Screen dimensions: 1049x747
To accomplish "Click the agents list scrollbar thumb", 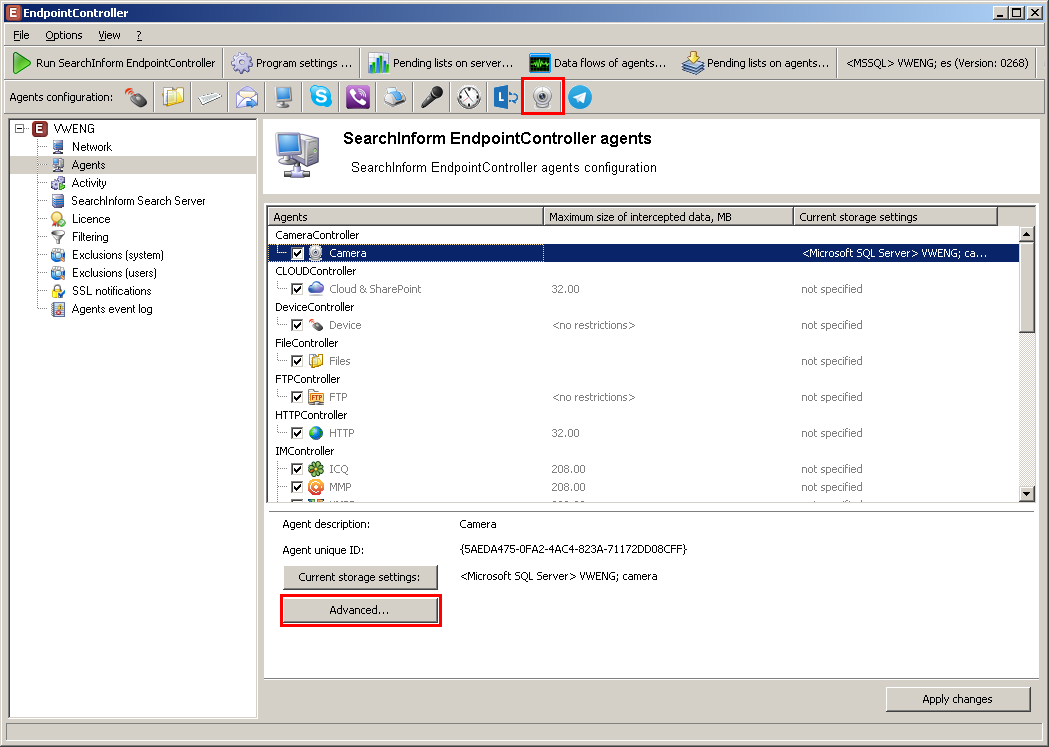I will click(1027, 287).
